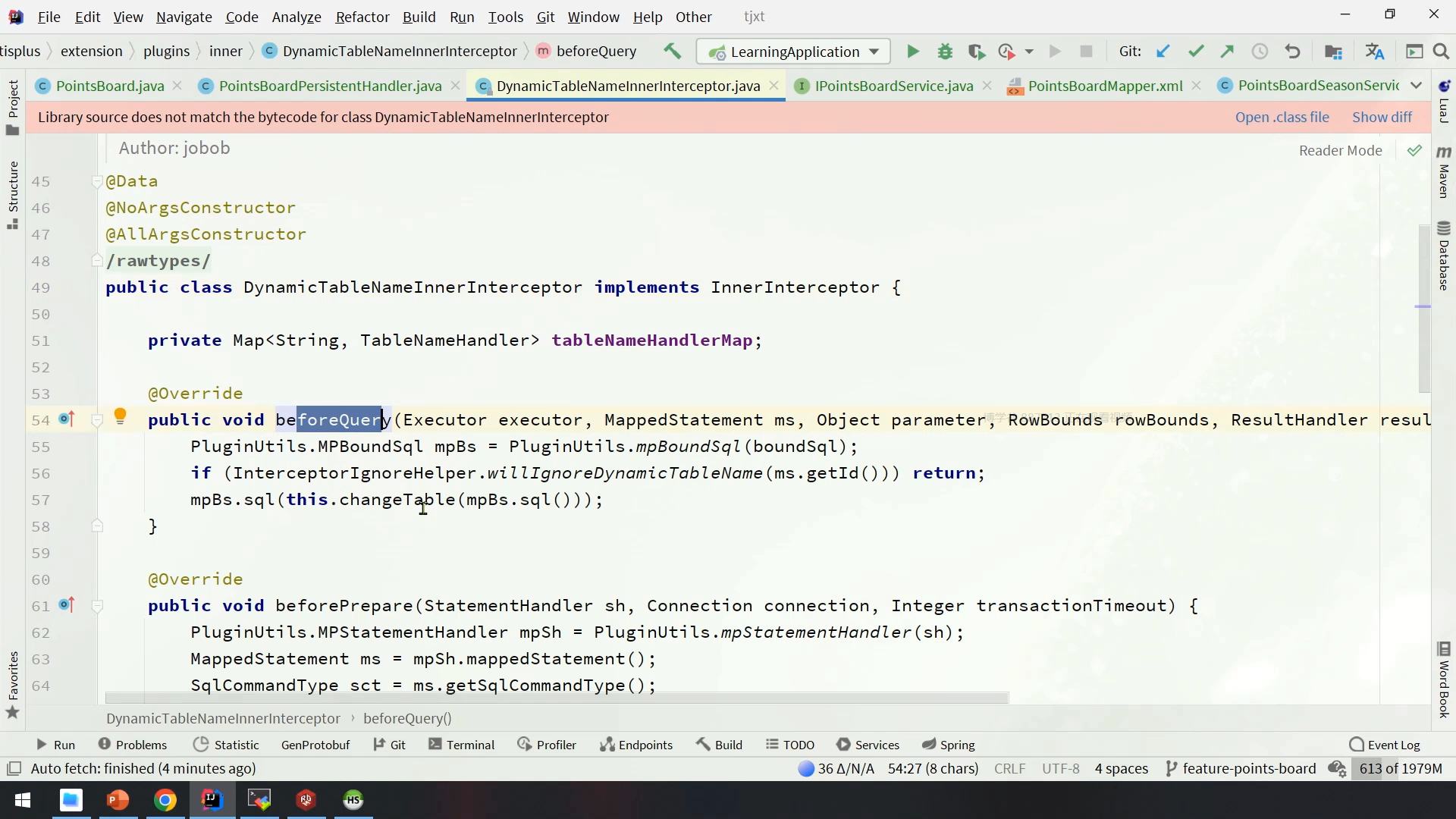
Task: Click Git update project arrow
Action: 1163,52
